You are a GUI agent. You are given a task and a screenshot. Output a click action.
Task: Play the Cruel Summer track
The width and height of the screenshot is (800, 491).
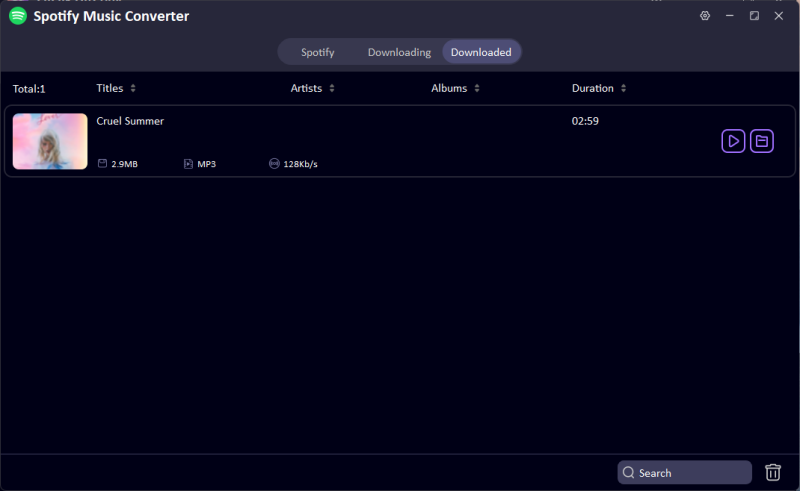pyautogui.click(x=733, y=141)
